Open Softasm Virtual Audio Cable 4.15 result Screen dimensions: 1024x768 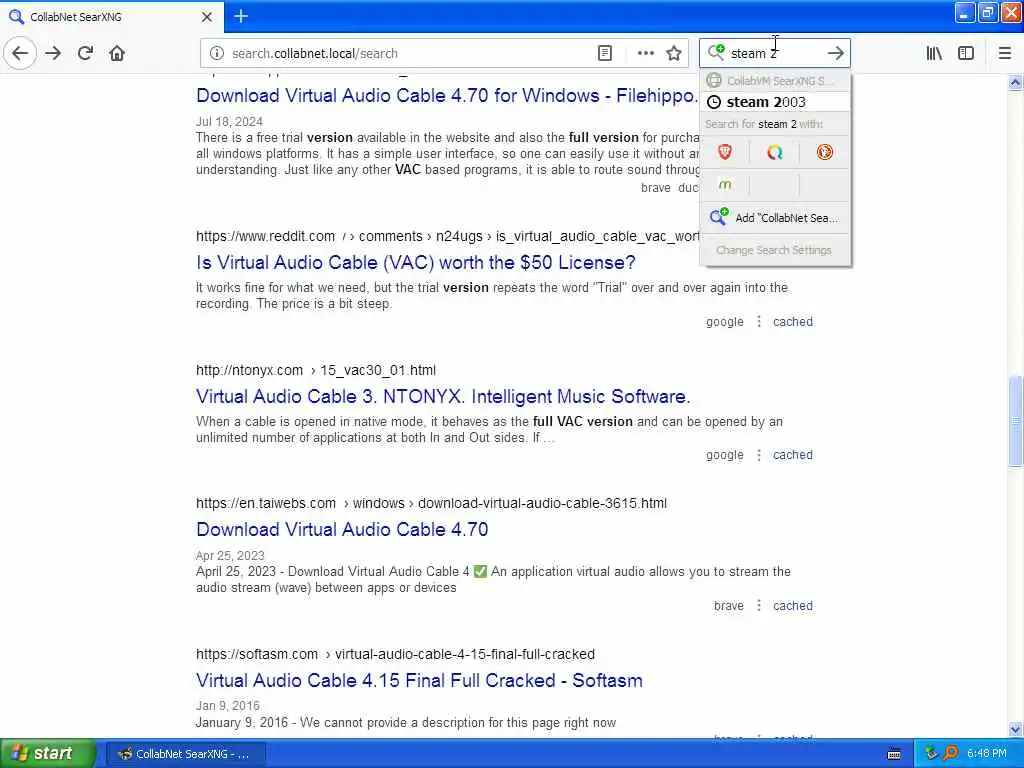tap(419, 680)
